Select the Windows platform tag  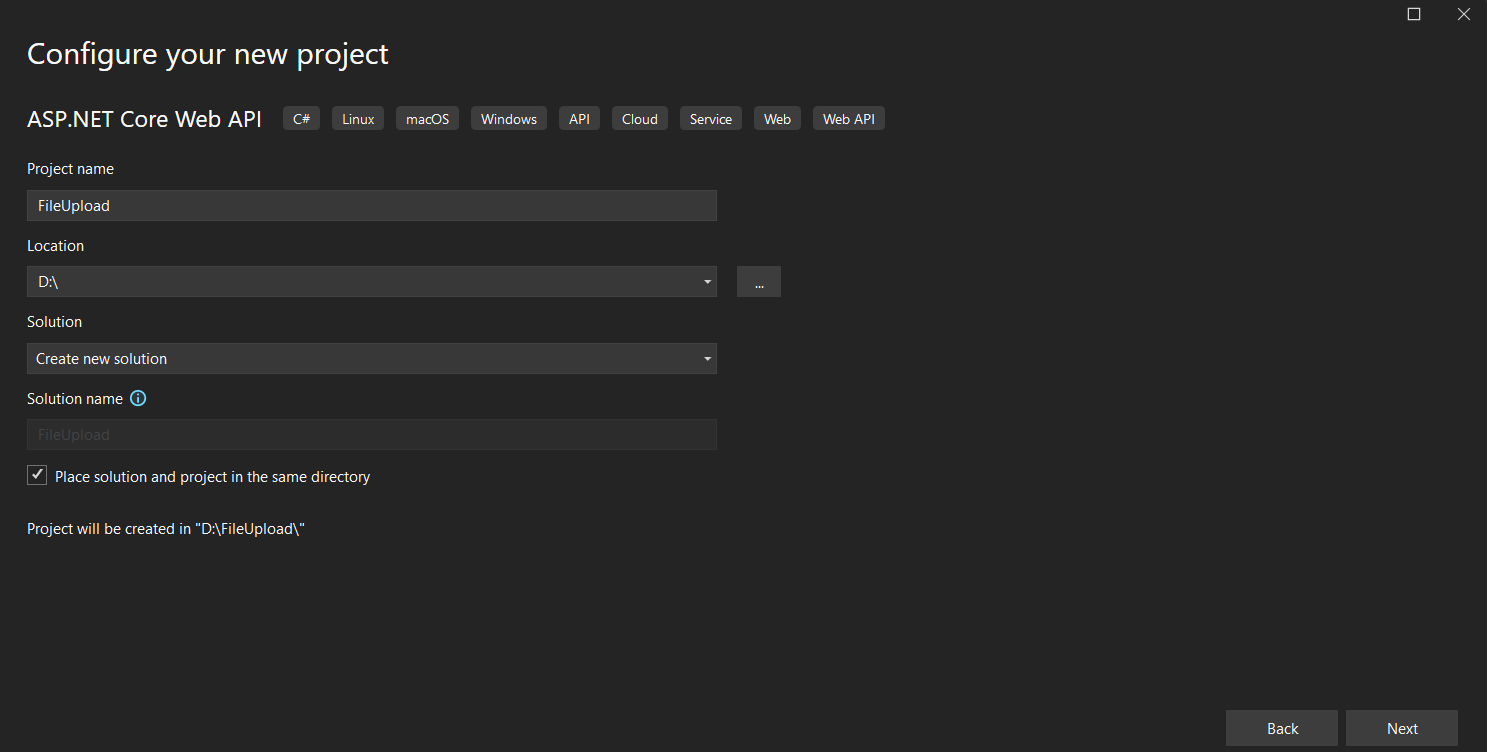click(x=508, y=118)
